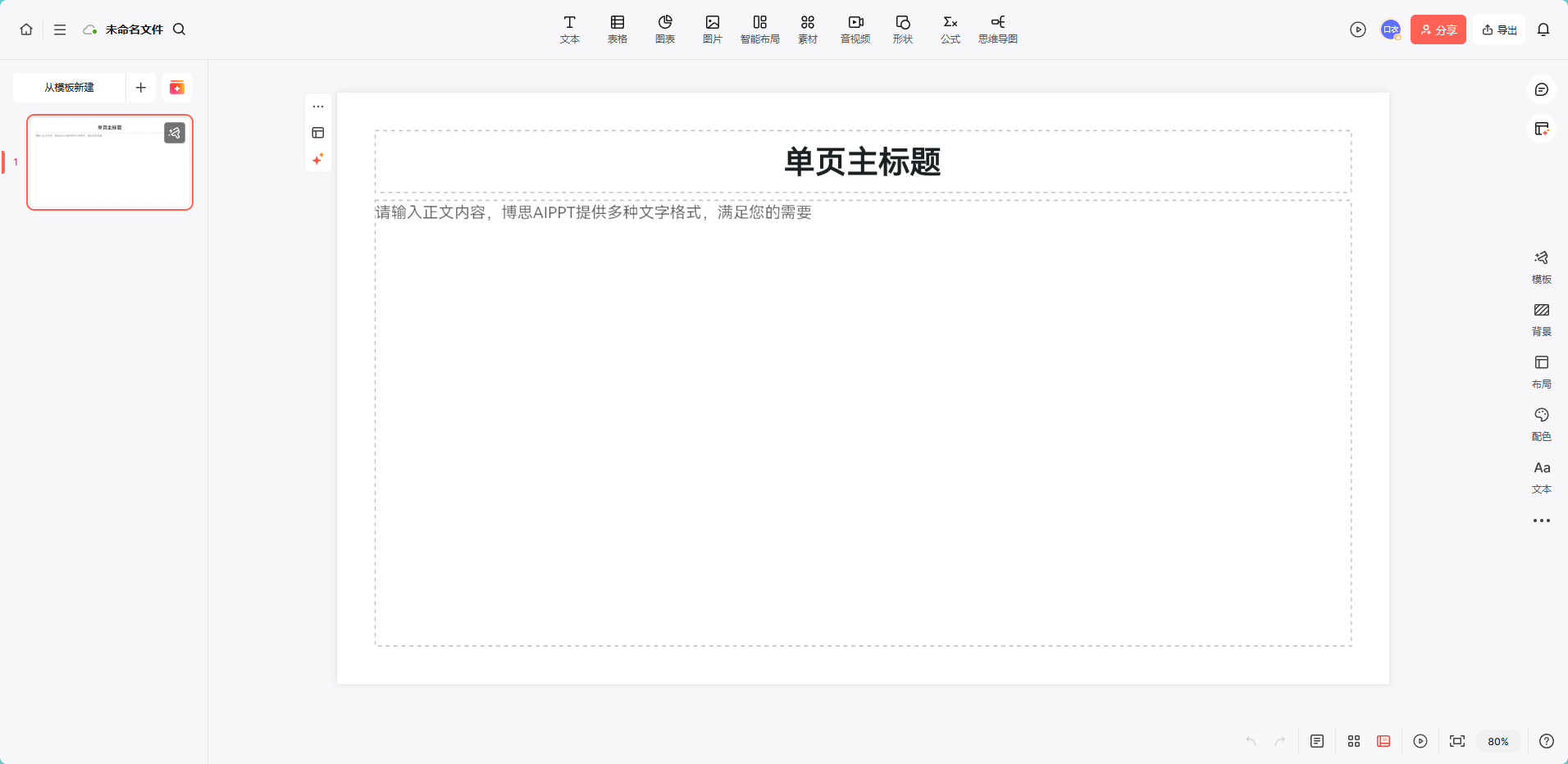This screenshot has width=1568, height=764.
Task: Insert a 公式 formula
Action: [950, 29]
